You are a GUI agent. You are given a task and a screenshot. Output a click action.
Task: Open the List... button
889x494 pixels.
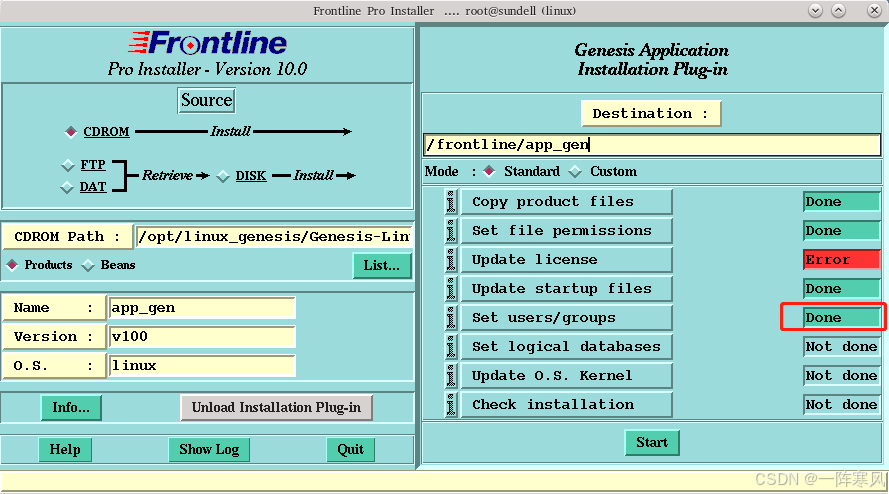[382, 265]
